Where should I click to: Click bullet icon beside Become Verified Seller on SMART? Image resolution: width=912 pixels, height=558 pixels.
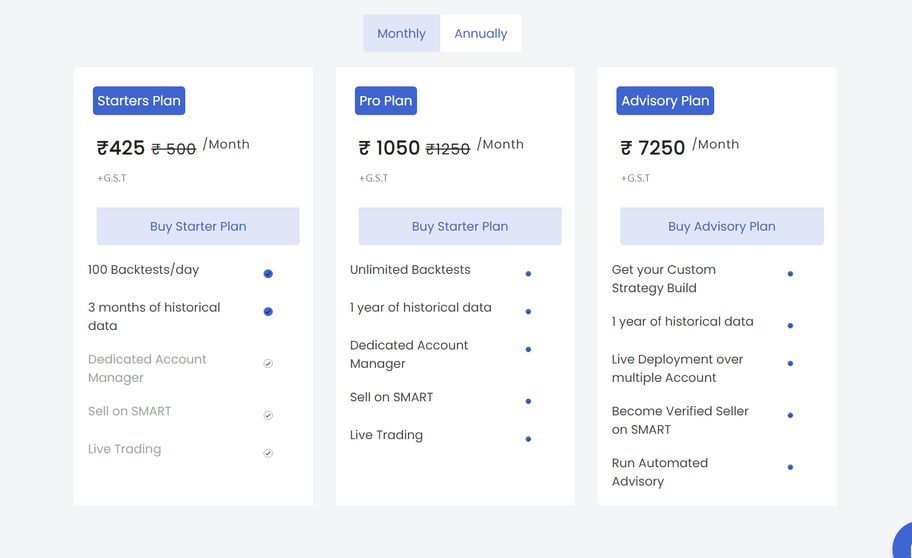[790, 415]
